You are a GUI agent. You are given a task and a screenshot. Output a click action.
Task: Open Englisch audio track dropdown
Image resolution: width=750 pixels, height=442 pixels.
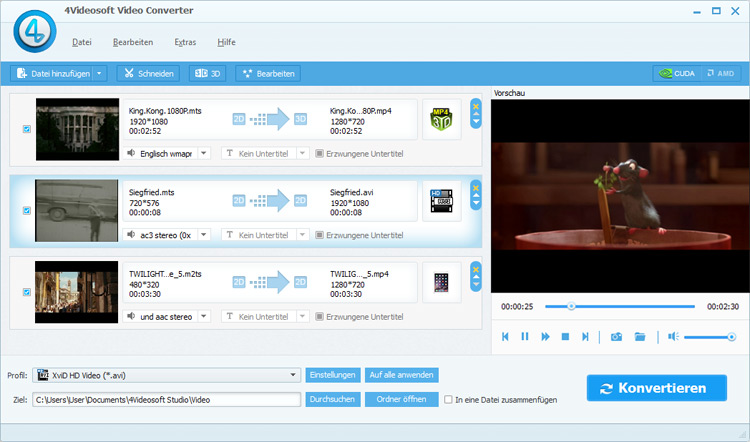[203, 153]
